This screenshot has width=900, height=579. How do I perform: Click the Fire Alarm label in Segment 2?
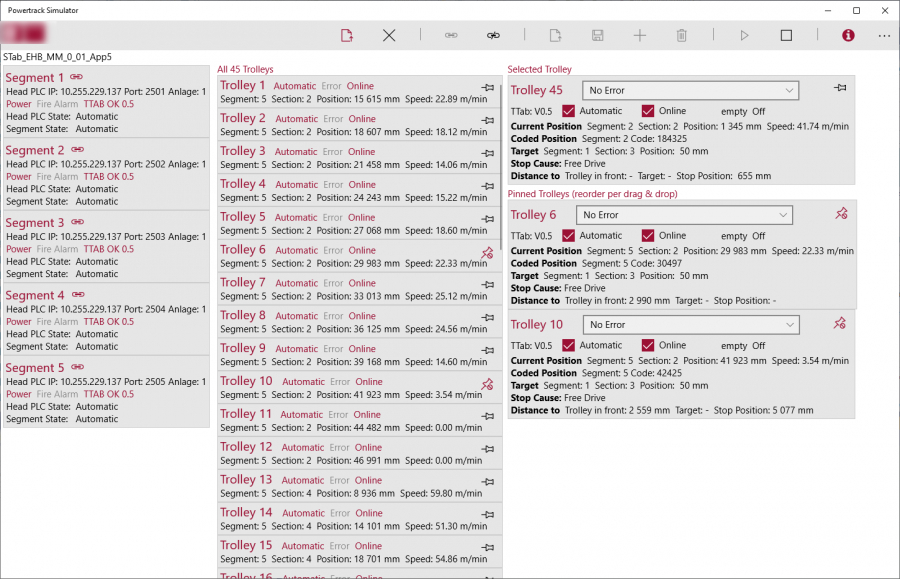point(58,176)
